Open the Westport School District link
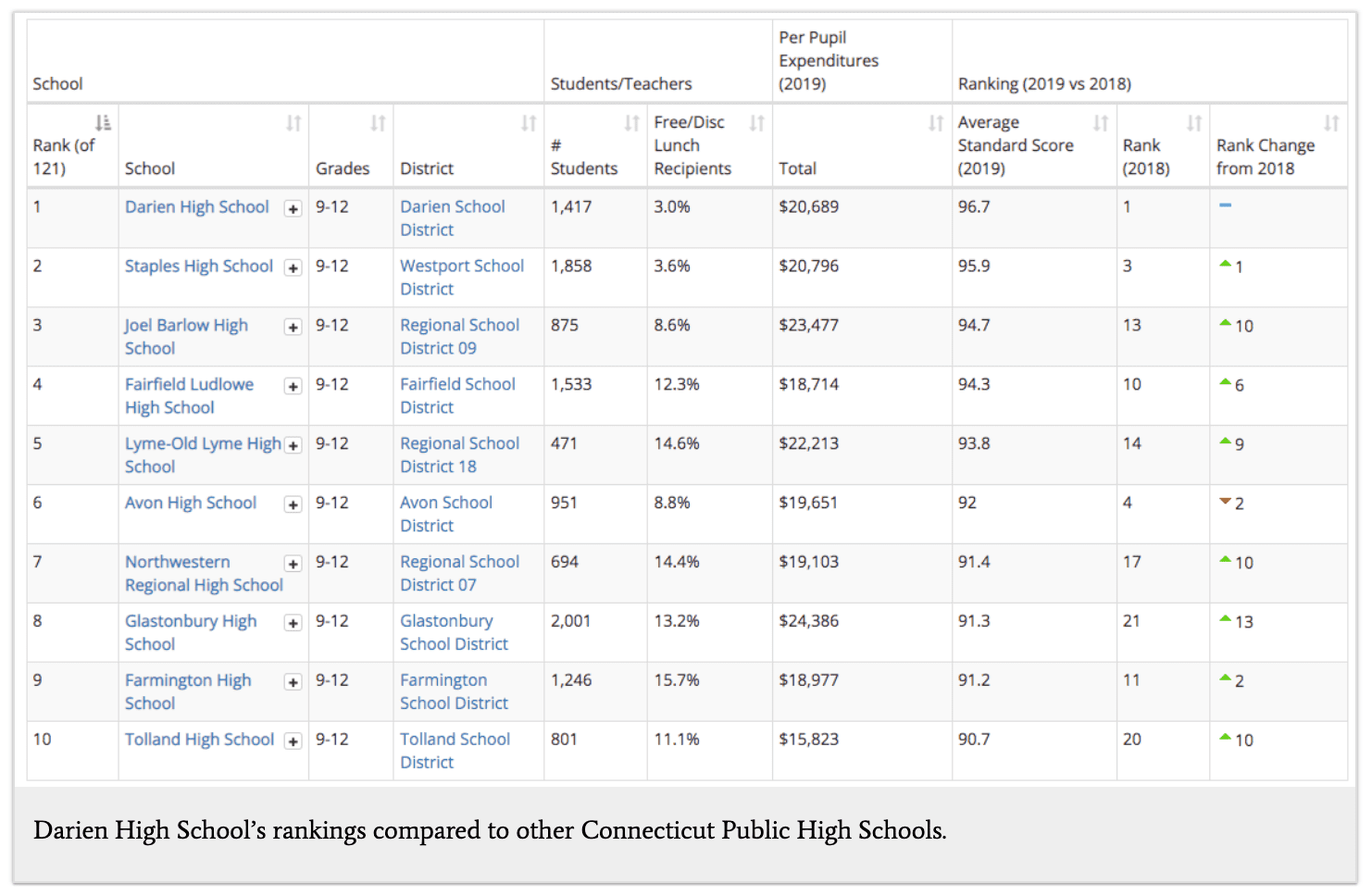The height and width of the screenshot is (896, 1372). (461, 277)
